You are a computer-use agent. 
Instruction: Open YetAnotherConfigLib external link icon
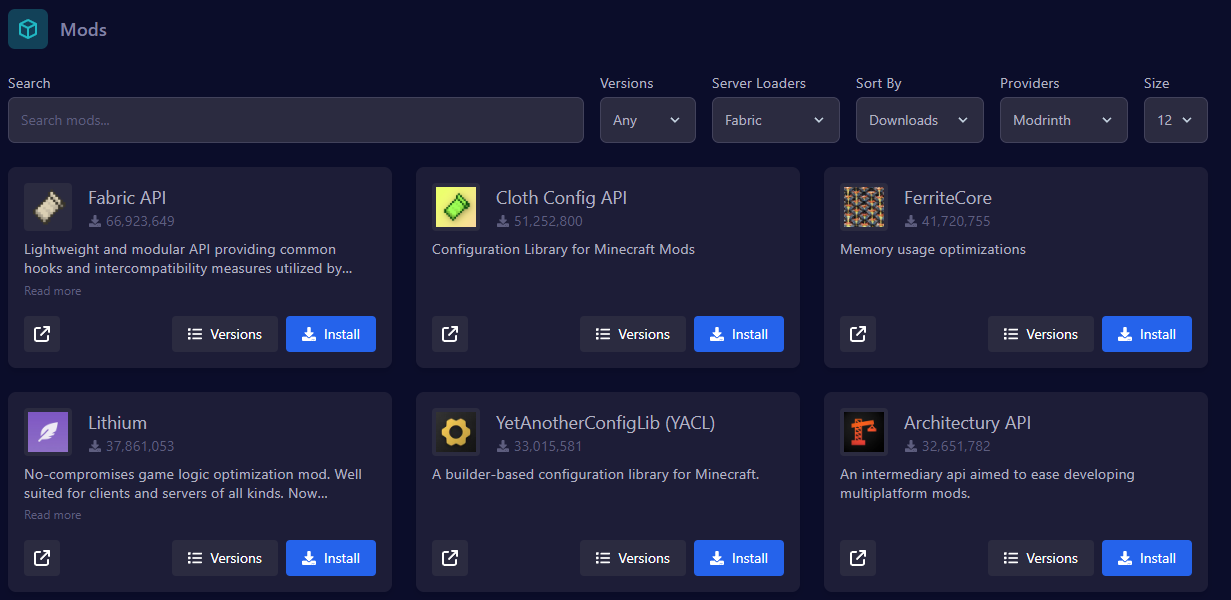click(450, 558)
